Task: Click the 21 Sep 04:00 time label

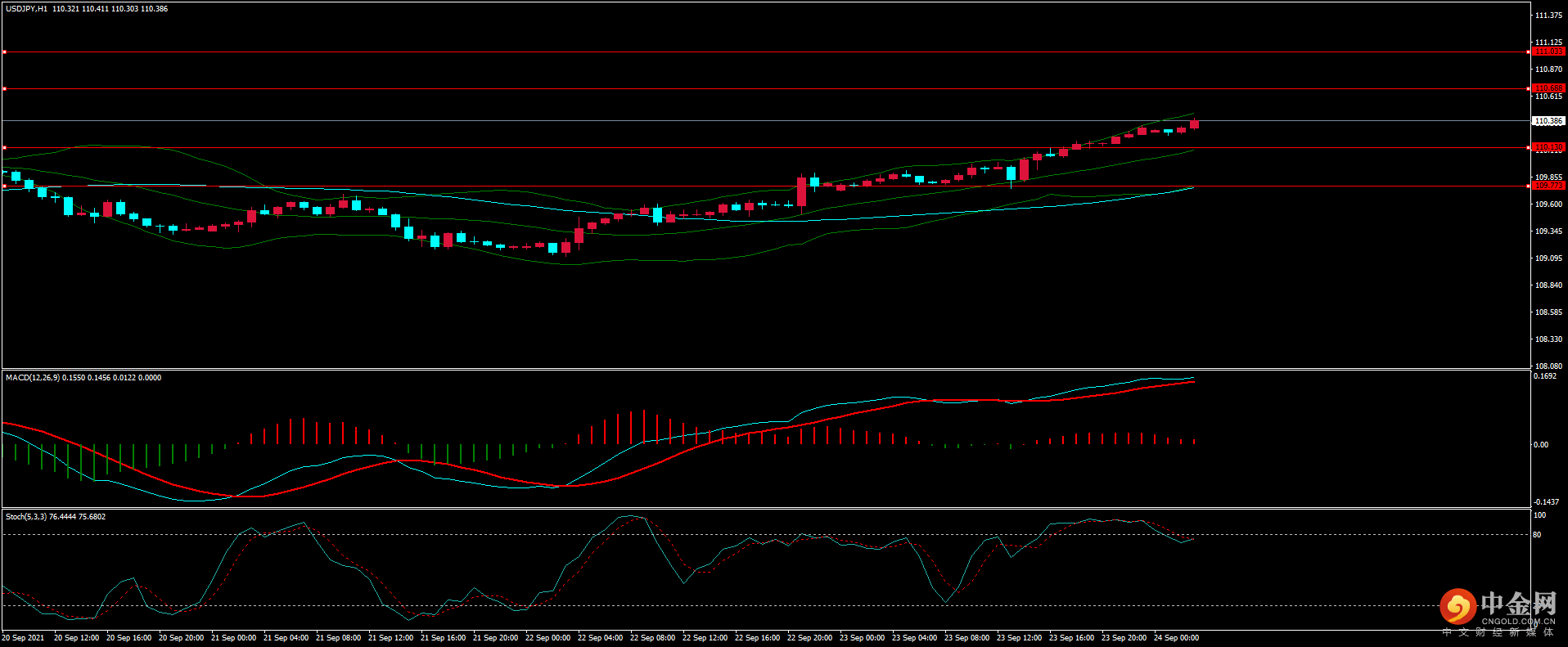Action: coord(286,638)
